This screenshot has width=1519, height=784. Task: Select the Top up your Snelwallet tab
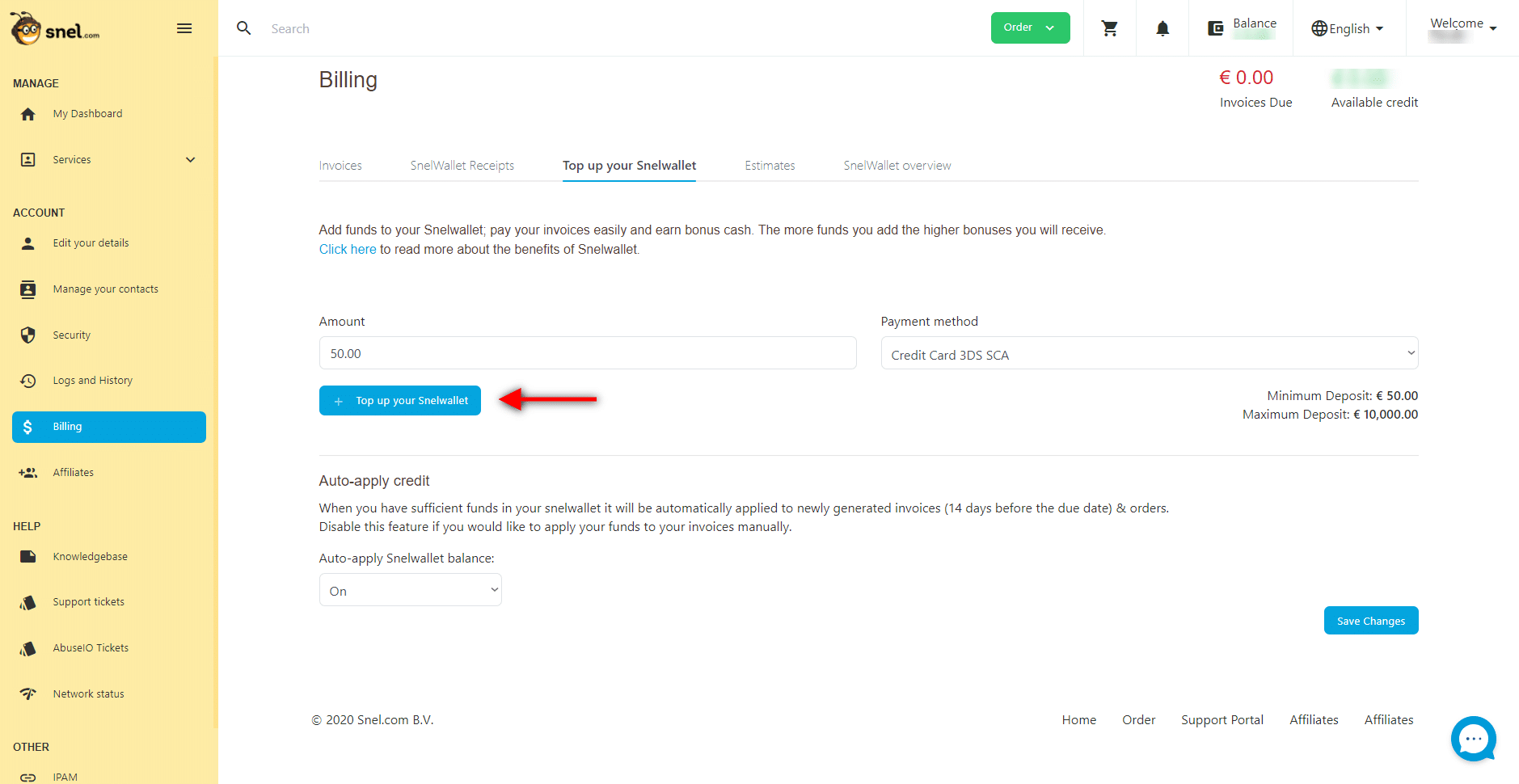point(629,166)
